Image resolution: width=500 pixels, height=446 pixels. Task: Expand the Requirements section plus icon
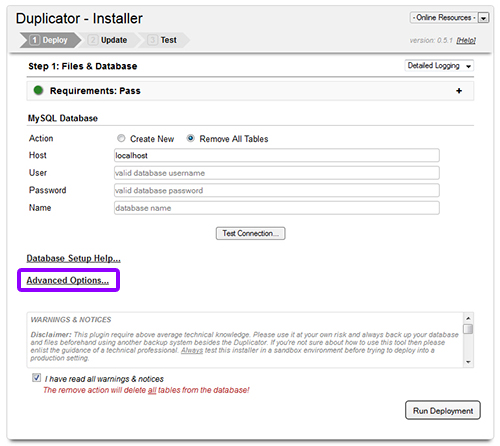[459, 91]
